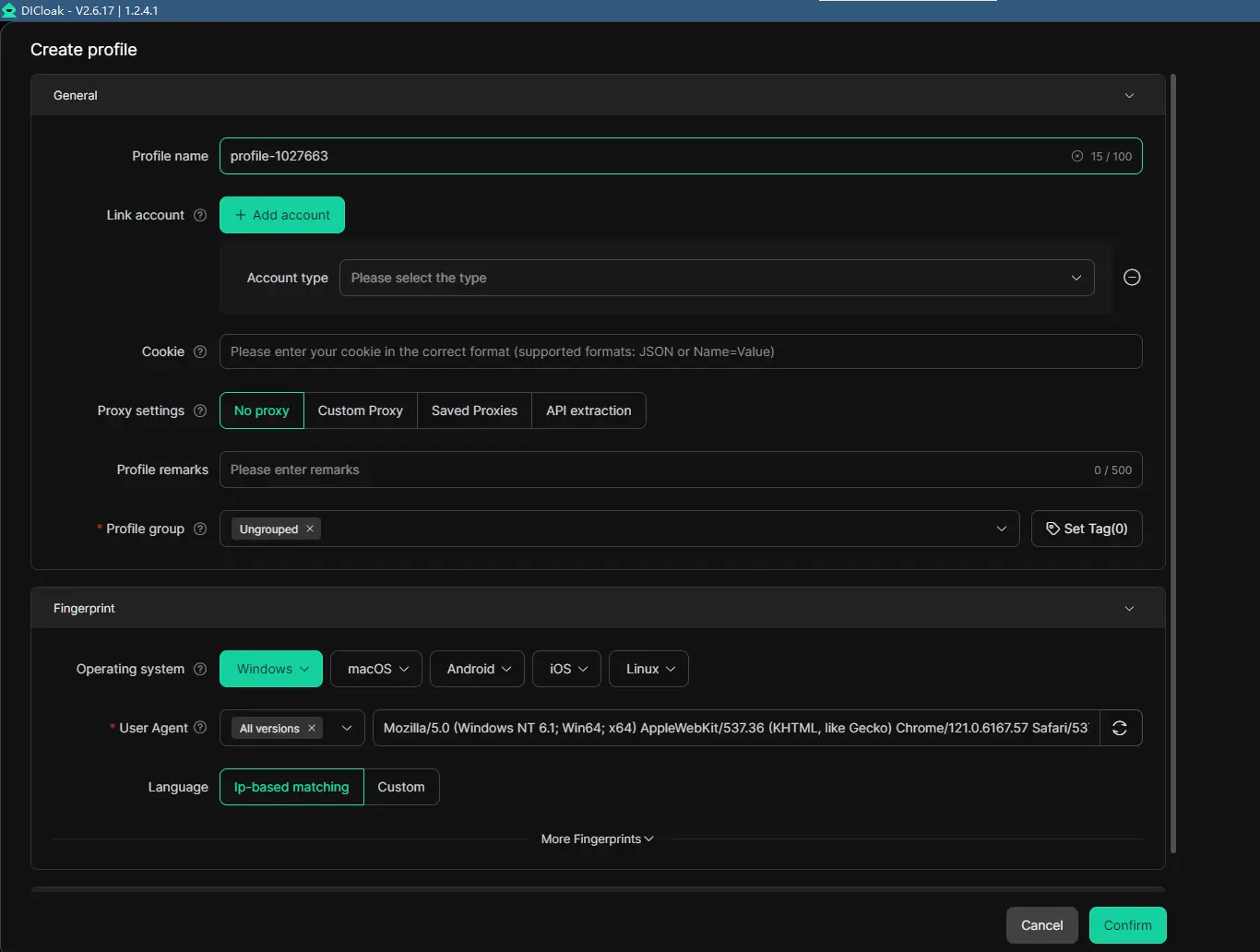Click the Operating system help icon
The width and height of the screenshot is (1260, 952).
[200, 669]
